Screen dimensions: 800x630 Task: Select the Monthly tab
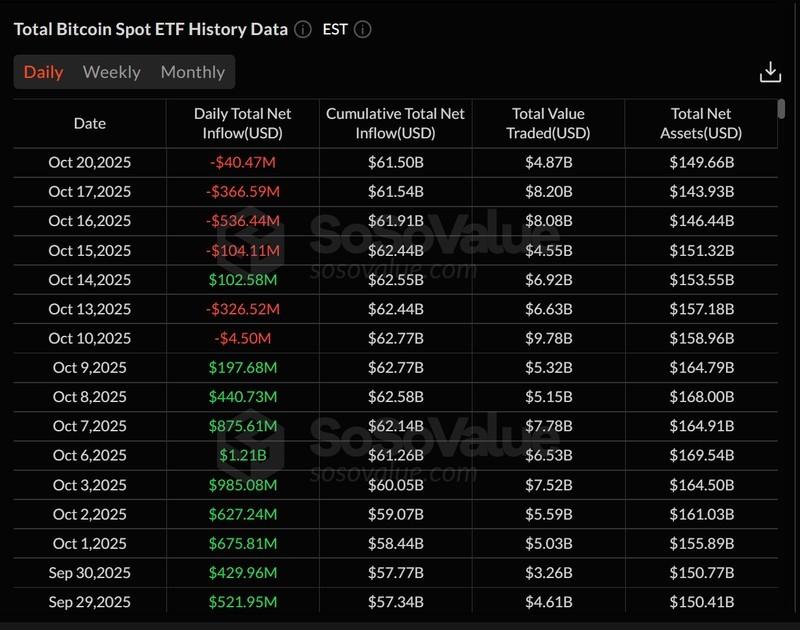point(193,72)
